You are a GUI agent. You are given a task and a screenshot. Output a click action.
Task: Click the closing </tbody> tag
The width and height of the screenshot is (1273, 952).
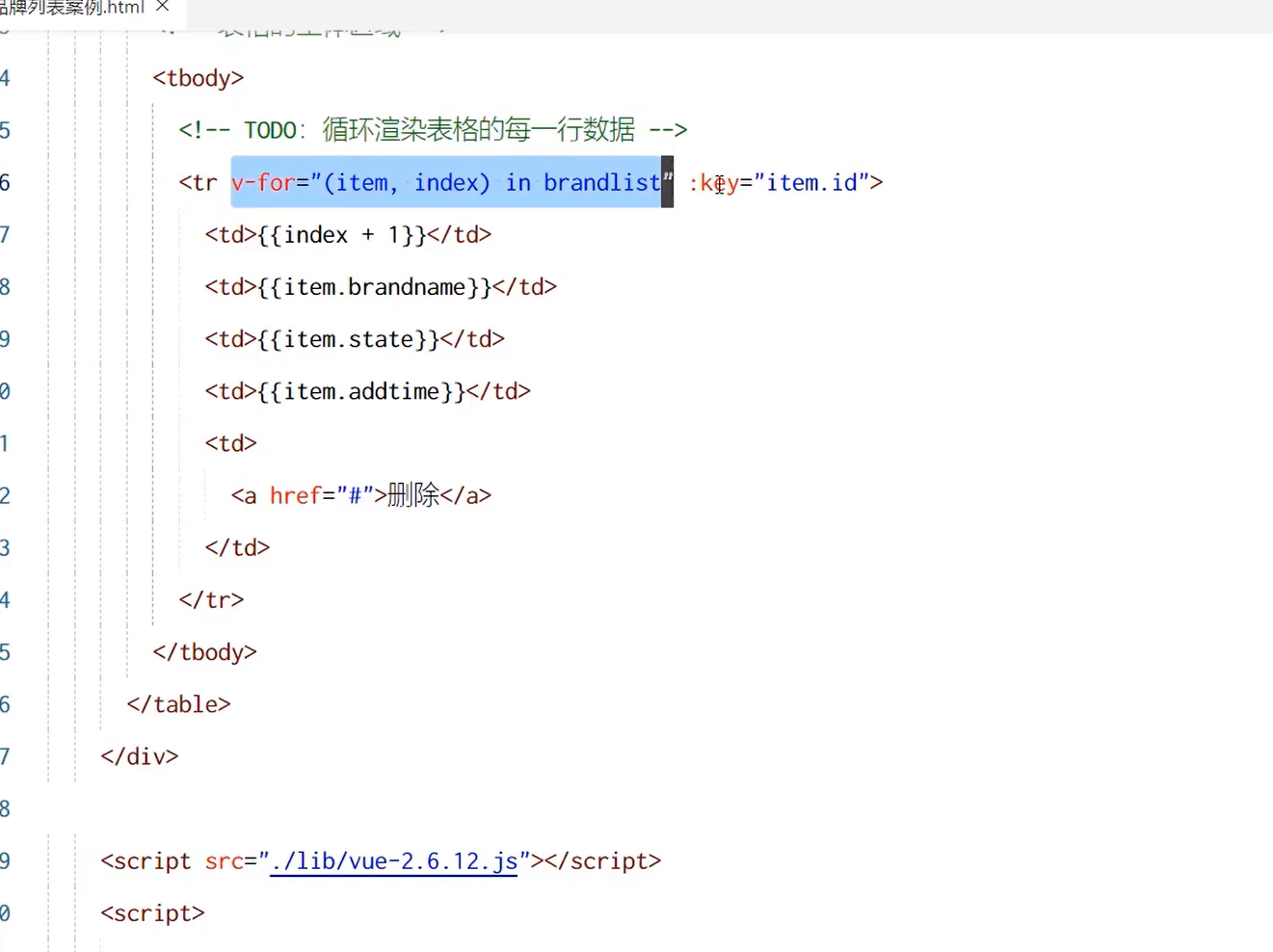tap(204, 652)
